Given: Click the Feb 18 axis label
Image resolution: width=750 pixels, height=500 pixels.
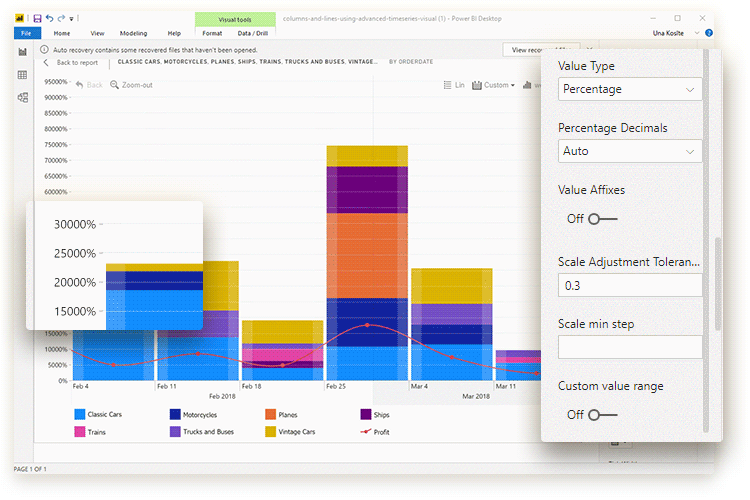Looking at the screenshot, I should (251, 386).
